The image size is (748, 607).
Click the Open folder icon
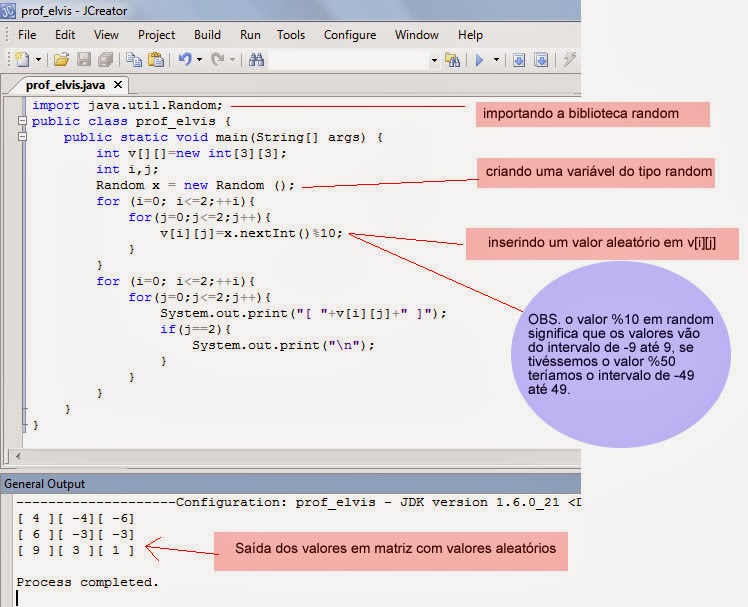[x=62, y=60]
